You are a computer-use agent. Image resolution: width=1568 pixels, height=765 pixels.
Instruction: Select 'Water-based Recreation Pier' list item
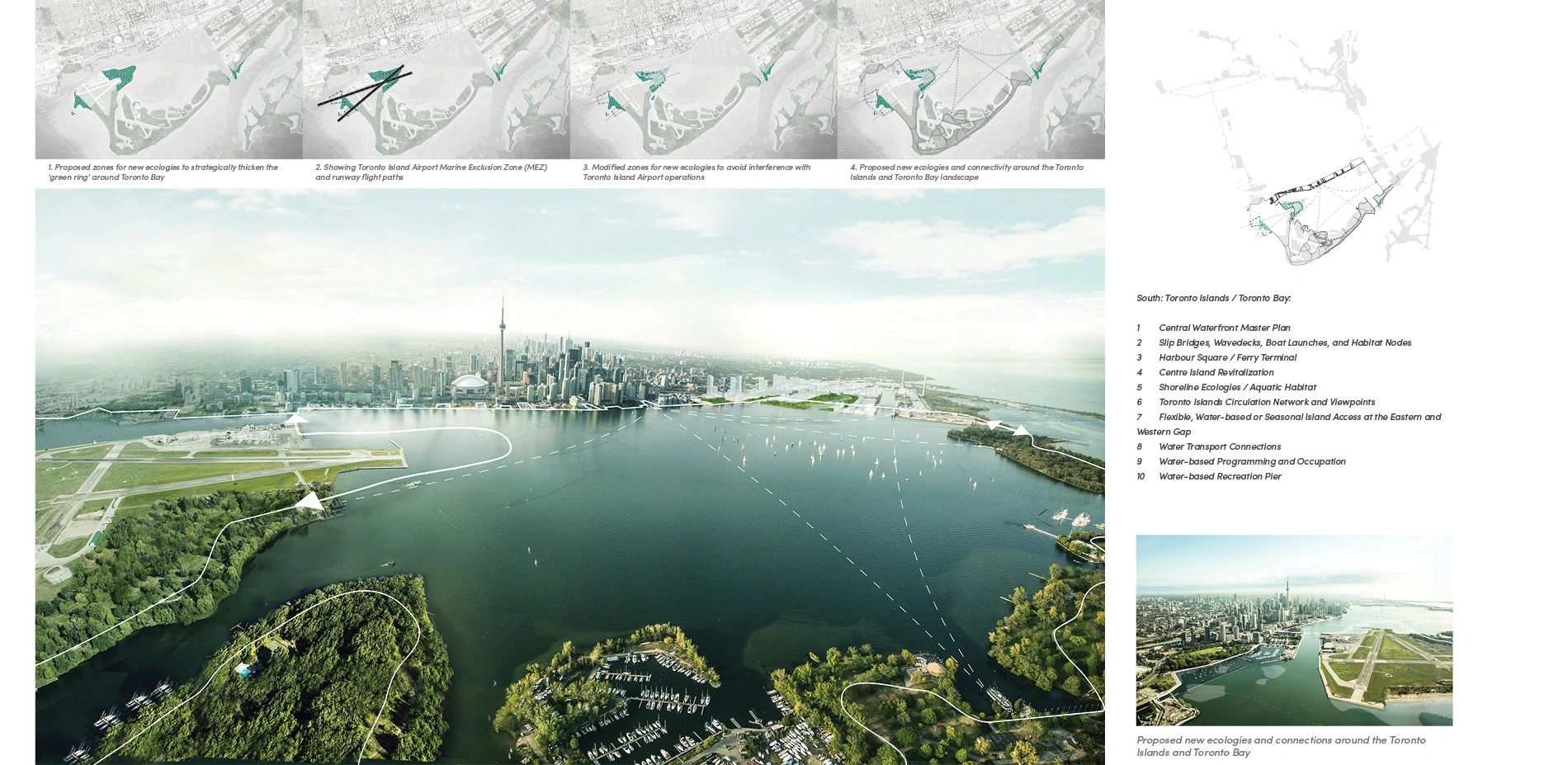(x=1220, y=476)
